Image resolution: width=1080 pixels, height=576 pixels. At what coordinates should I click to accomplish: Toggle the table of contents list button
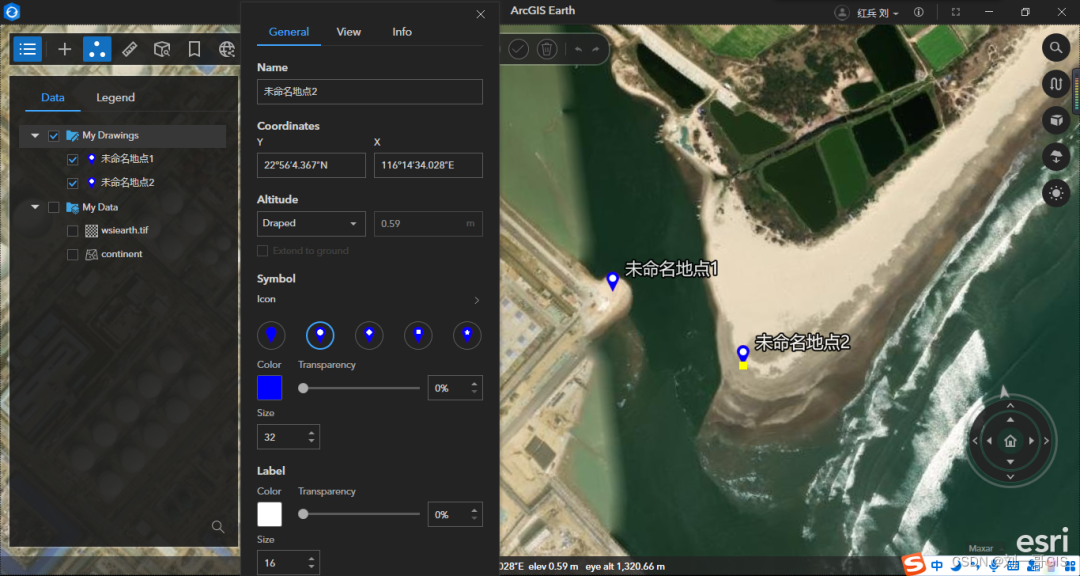[28, 49]
